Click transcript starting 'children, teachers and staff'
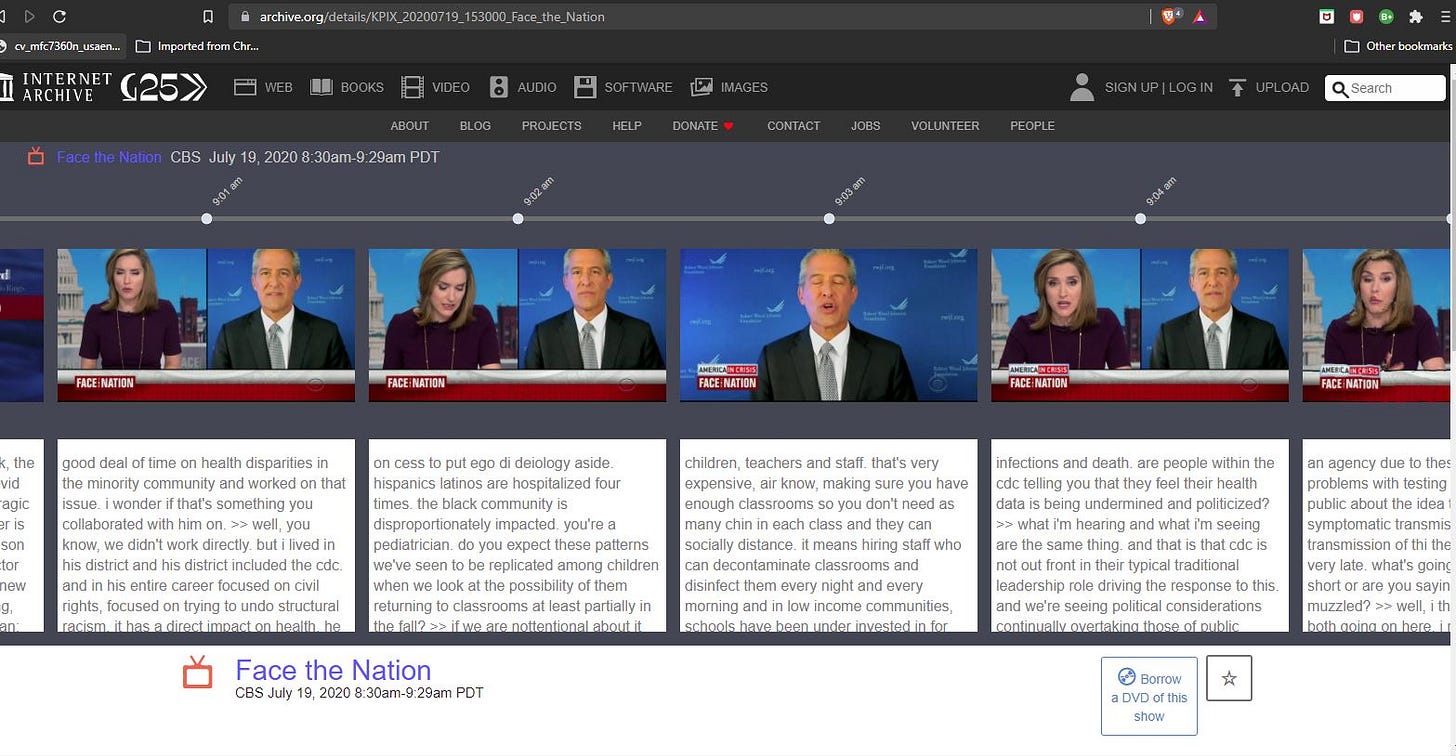1456x756 pixels. (x=828, y=535)
